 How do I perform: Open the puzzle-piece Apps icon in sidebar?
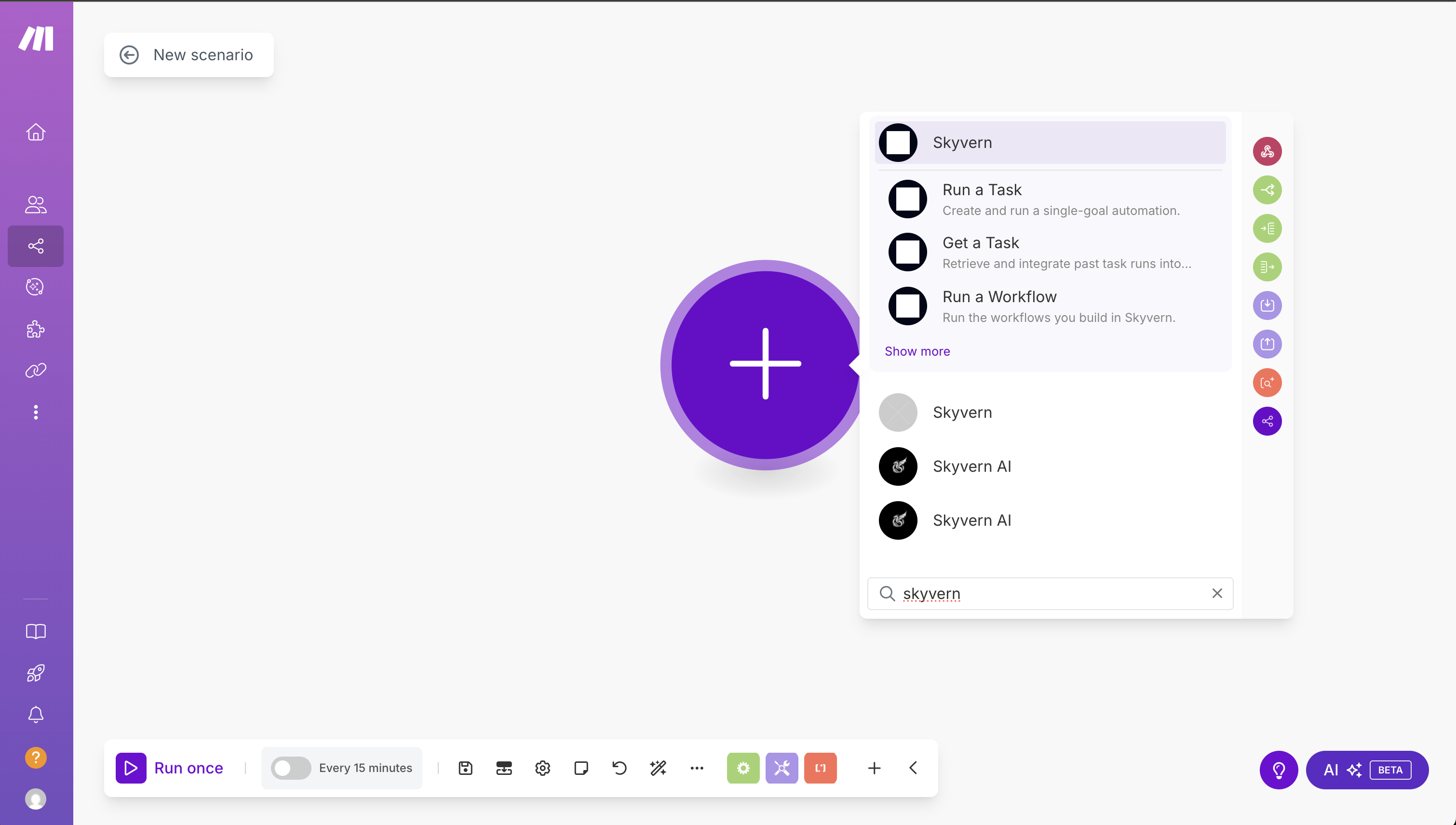tap(36, 329)
